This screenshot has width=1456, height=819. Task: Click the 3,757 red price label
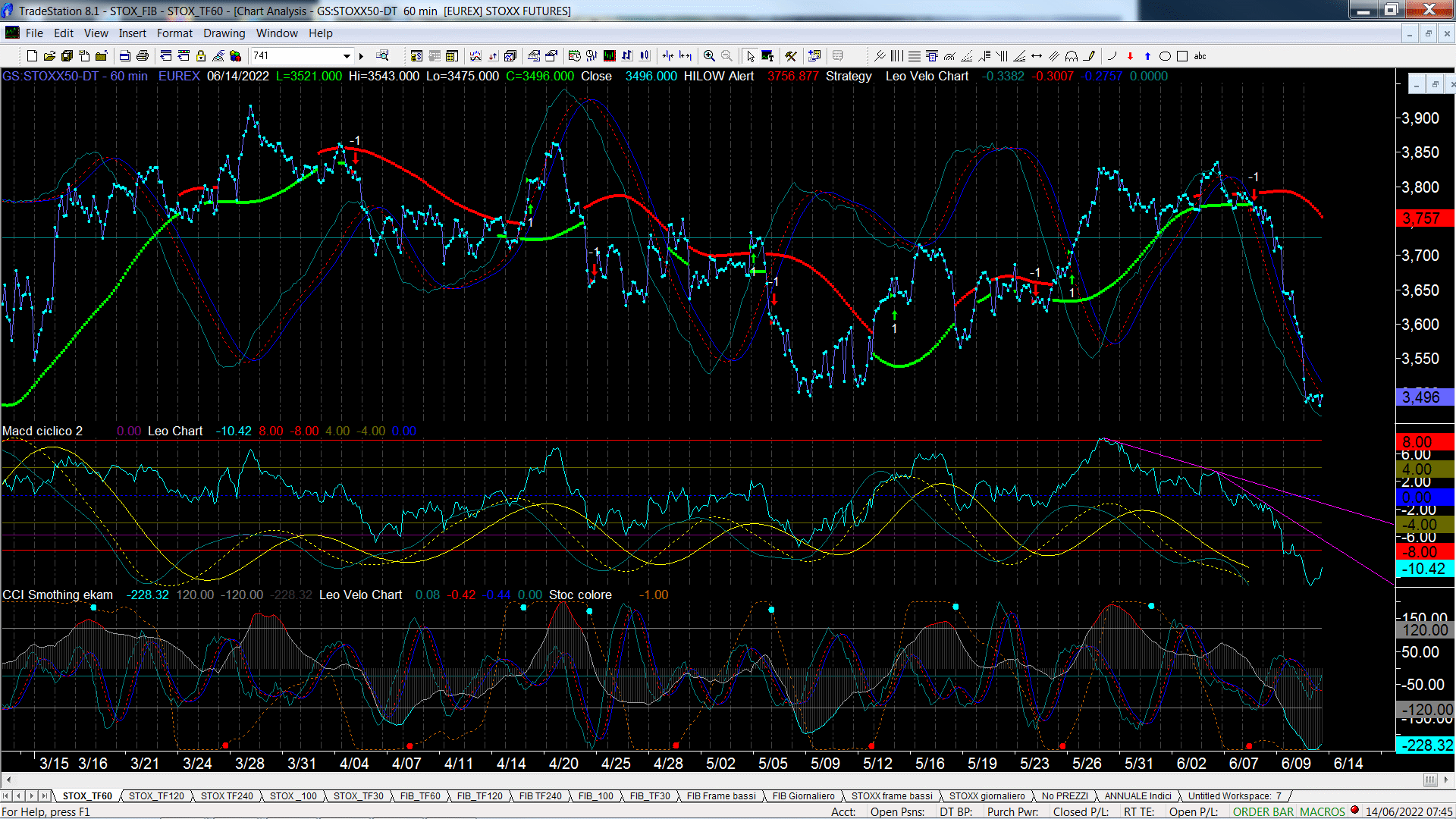pyautogui.click(x=1425, y=218)
